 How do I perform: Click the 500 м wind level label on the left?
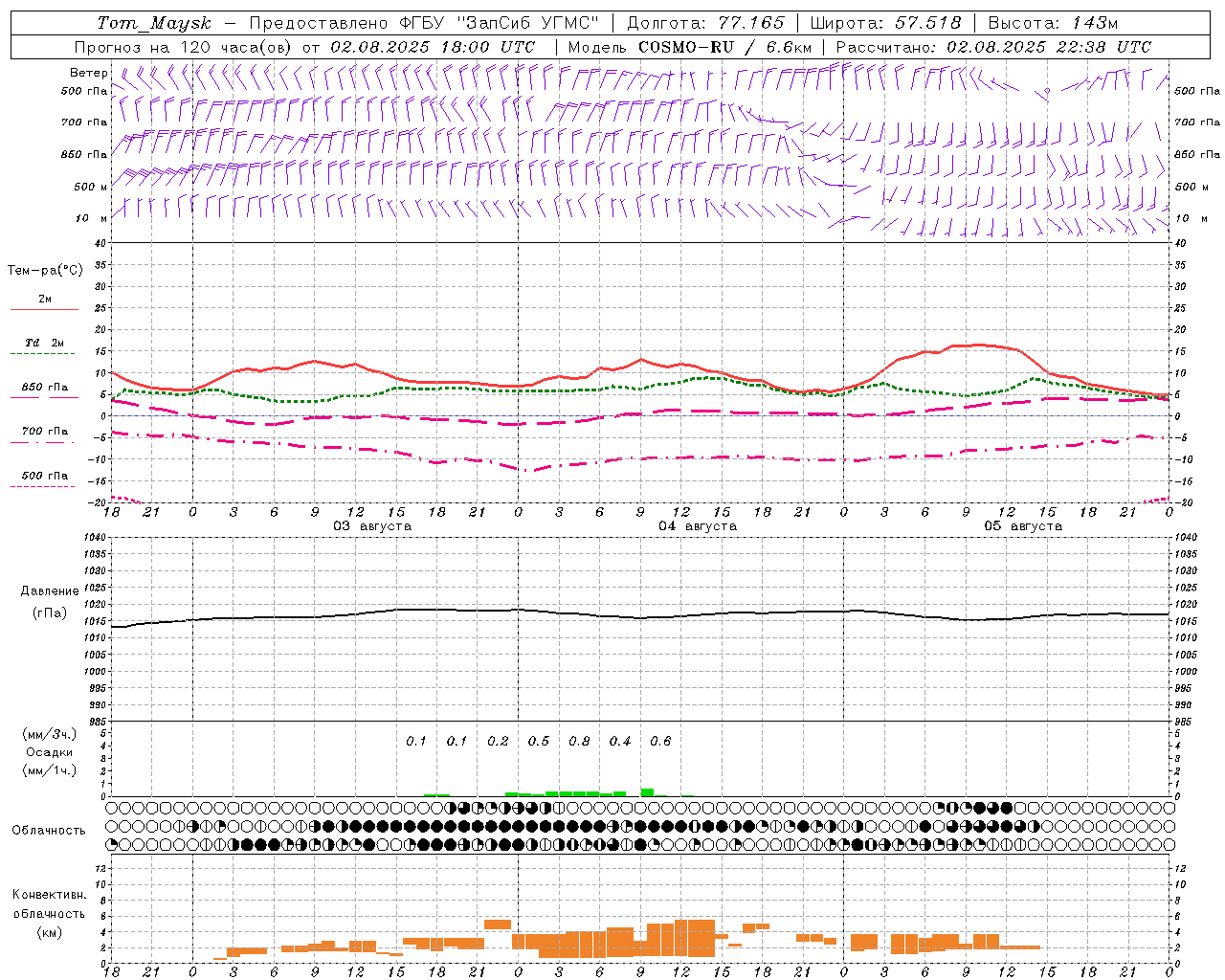click(92, 187)
